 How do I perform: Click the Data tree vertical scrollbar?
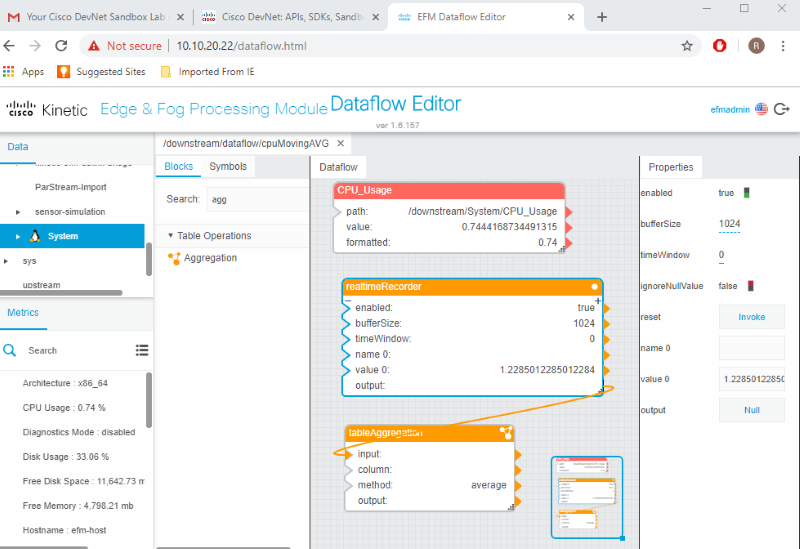pyautogui.click(x=149, y=259)
